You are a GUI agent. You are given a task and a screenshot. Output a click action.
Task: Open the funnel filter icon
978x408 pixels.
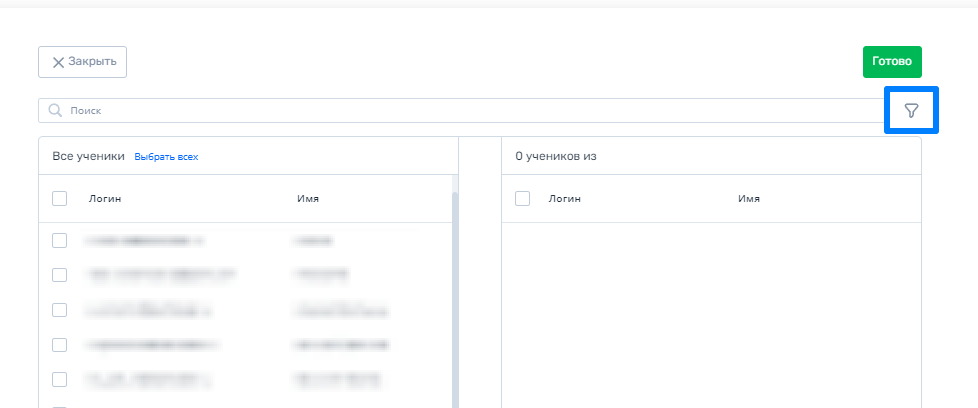coord(911,110)
